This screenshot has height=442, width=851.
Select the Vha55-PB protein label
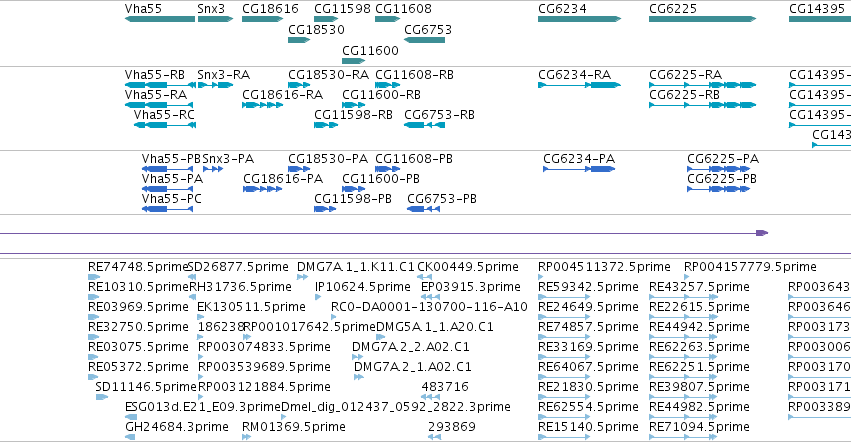pos(171,159)
